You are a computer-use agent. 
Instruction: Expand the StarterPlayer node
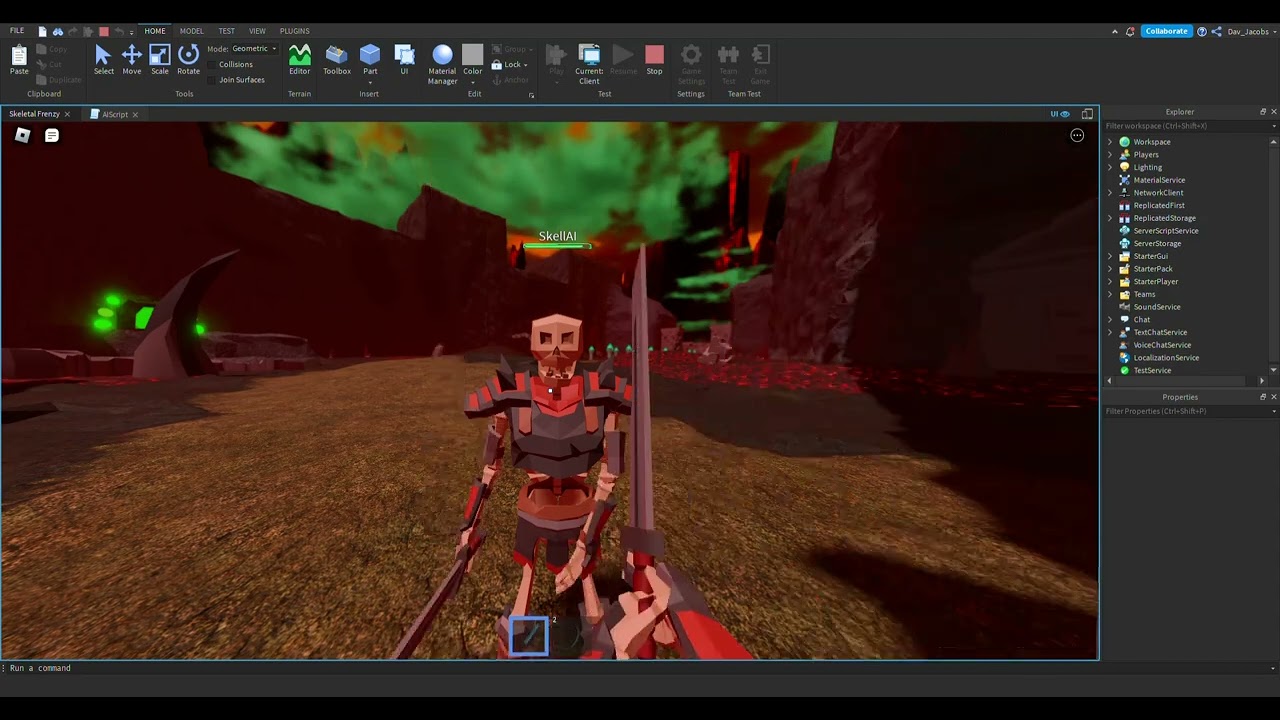tap(1110, 282)
